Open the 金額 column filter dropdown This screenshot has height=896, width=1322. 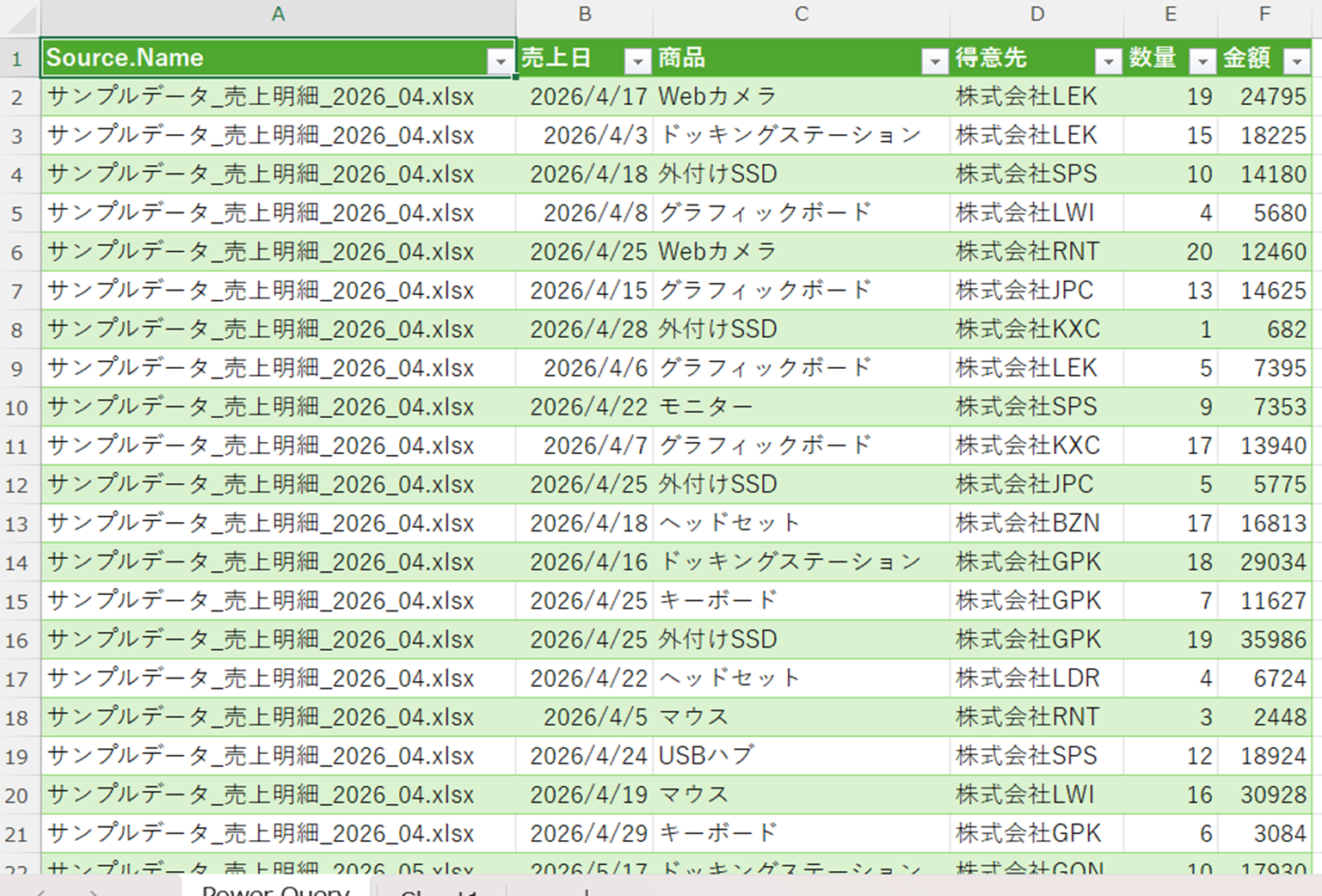[1296, 60]
